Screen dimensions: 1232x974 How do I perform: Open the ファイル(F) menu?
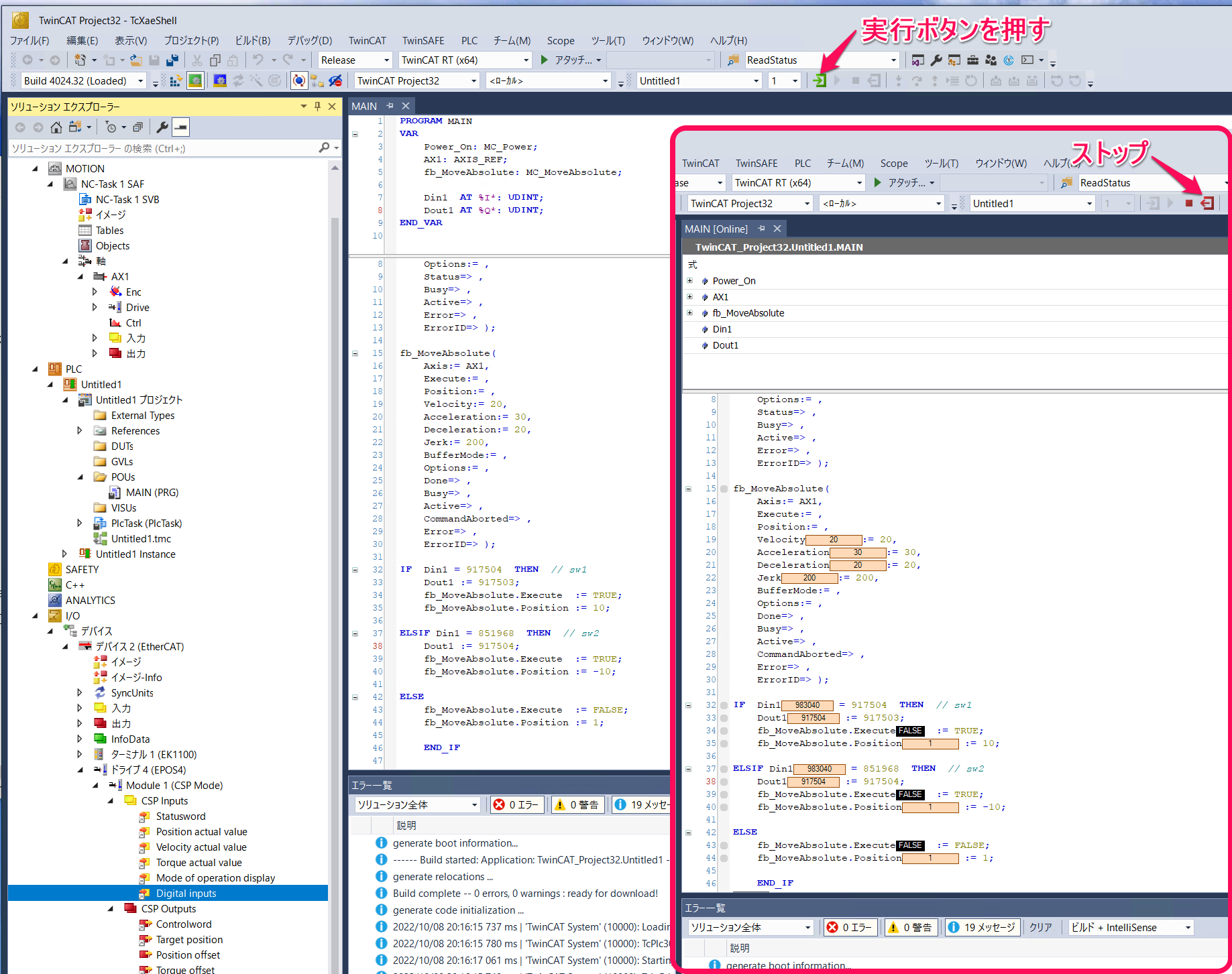click(30, 40)
